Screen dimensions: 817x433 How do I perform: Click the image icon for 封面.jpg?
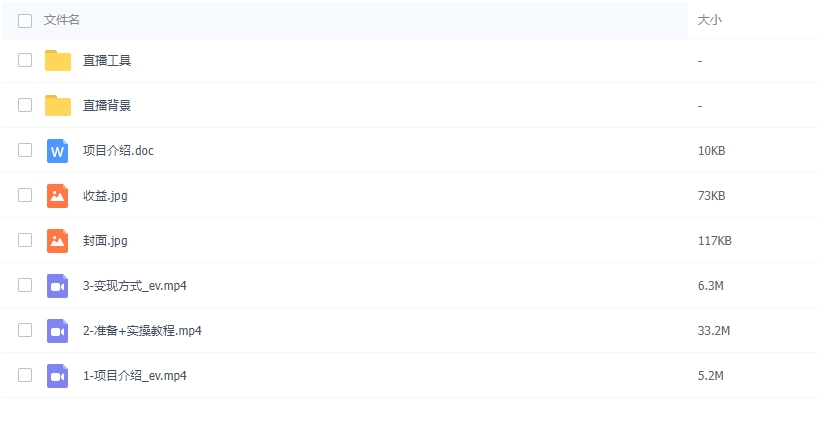57,240
